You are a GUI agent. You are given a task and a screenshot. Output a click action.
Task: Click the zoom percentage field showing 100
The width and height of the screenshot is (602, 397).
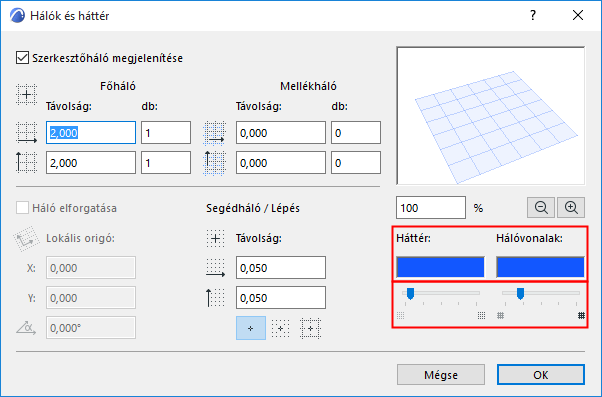(x=431, y=208)
